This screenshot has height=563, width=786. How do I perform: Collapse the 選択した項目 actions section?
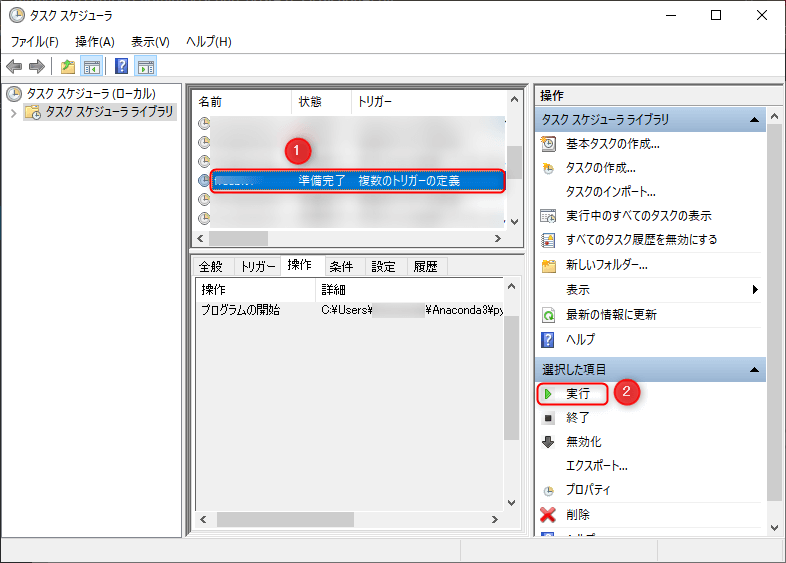point(754,370)
